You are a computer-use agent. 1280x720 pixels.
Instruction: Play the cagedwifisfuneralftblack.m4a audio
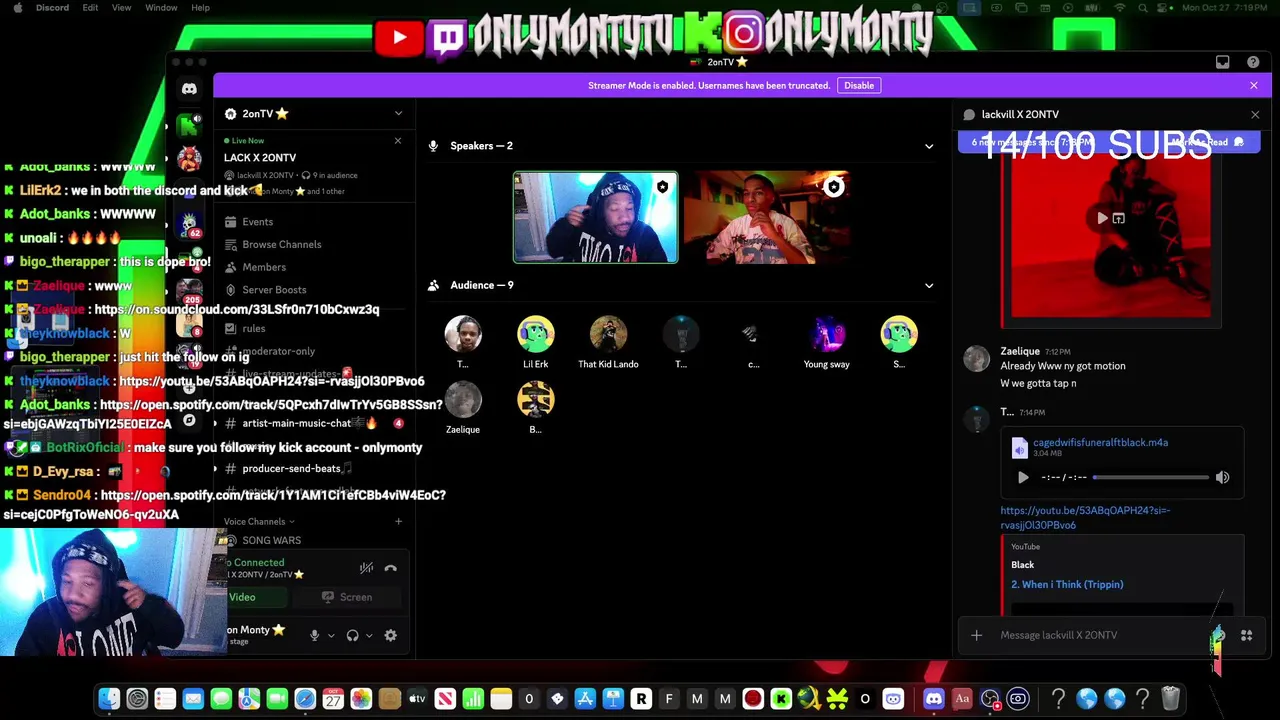(1022, 478)
